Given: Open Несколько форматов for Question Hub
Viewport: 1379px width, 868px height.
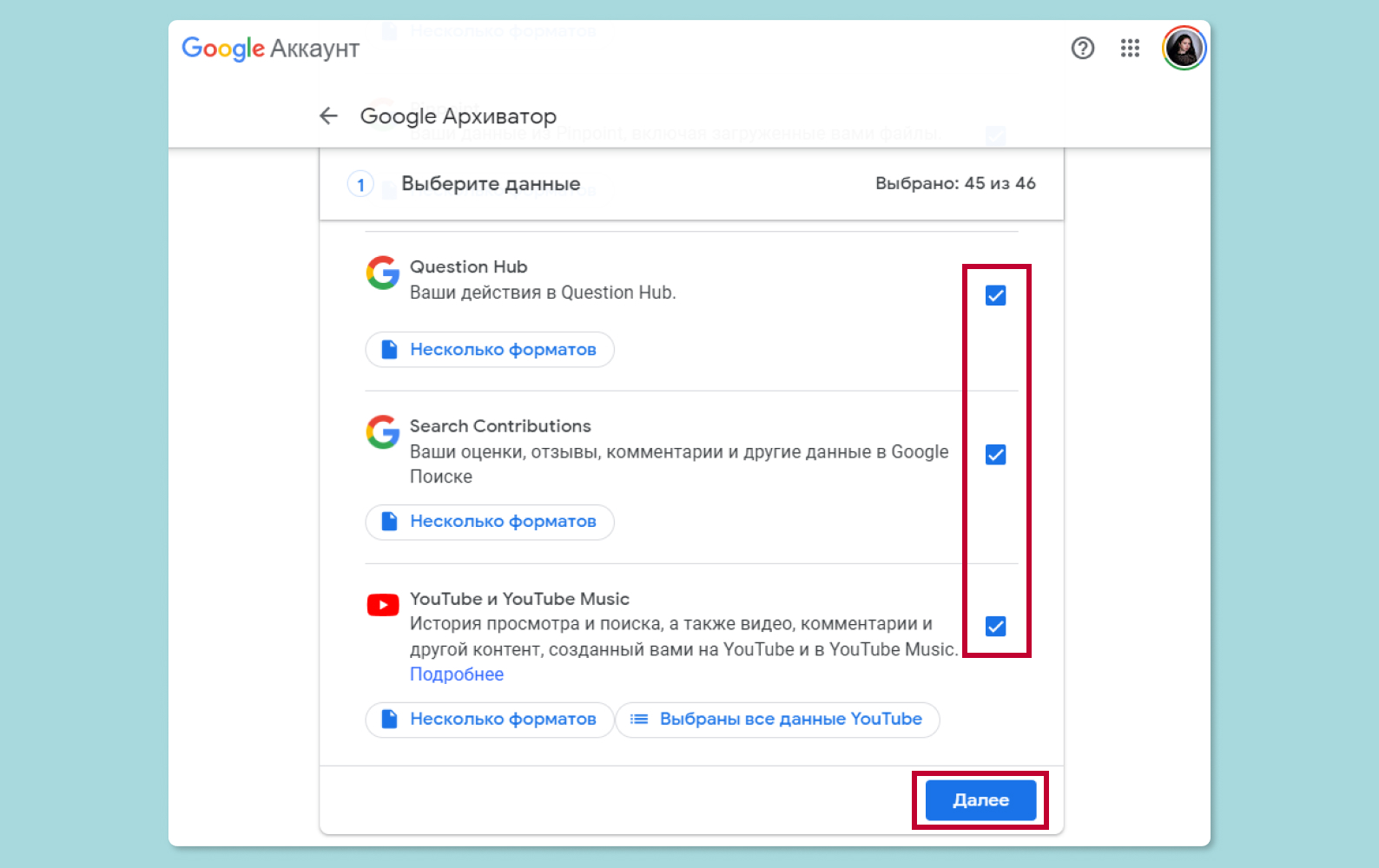Looking at the screenshot, I should [490, 349].
